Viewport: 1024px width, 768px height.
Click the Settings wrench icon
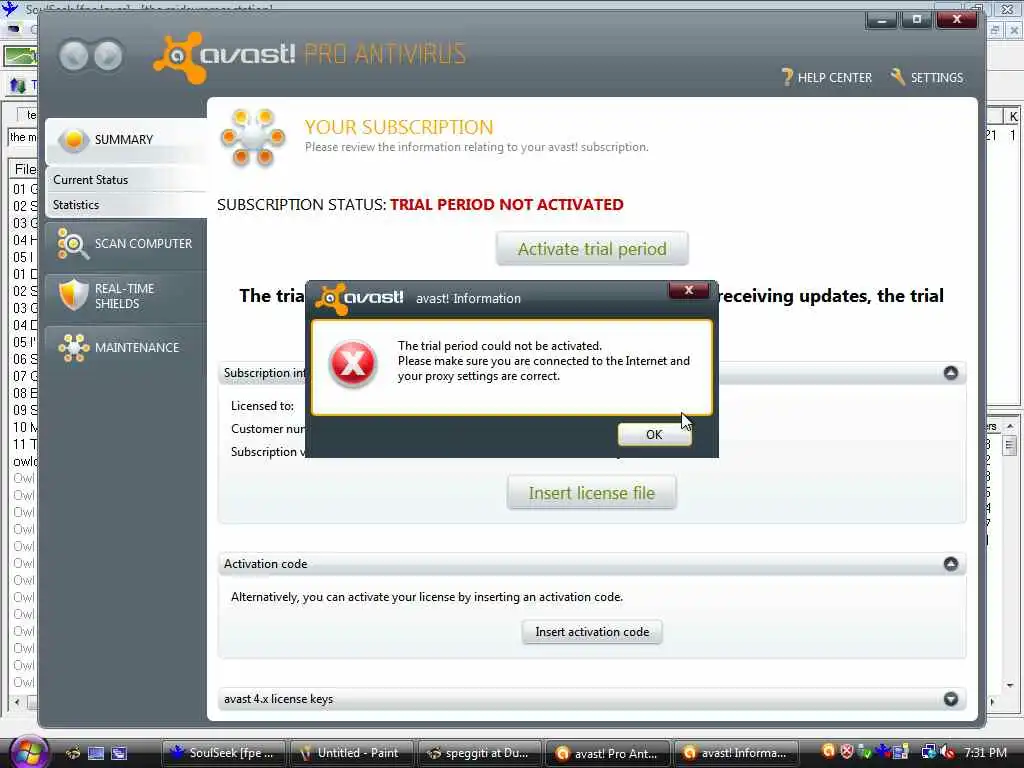(898, 77)
